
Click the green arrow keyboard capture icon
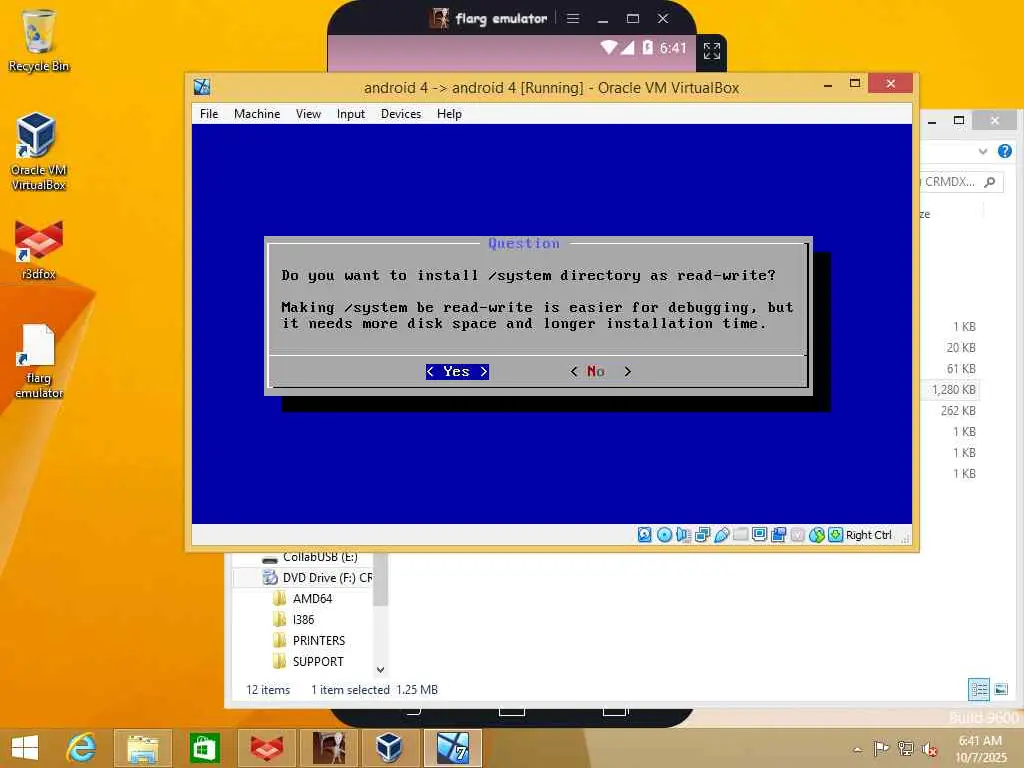(835, 535)
